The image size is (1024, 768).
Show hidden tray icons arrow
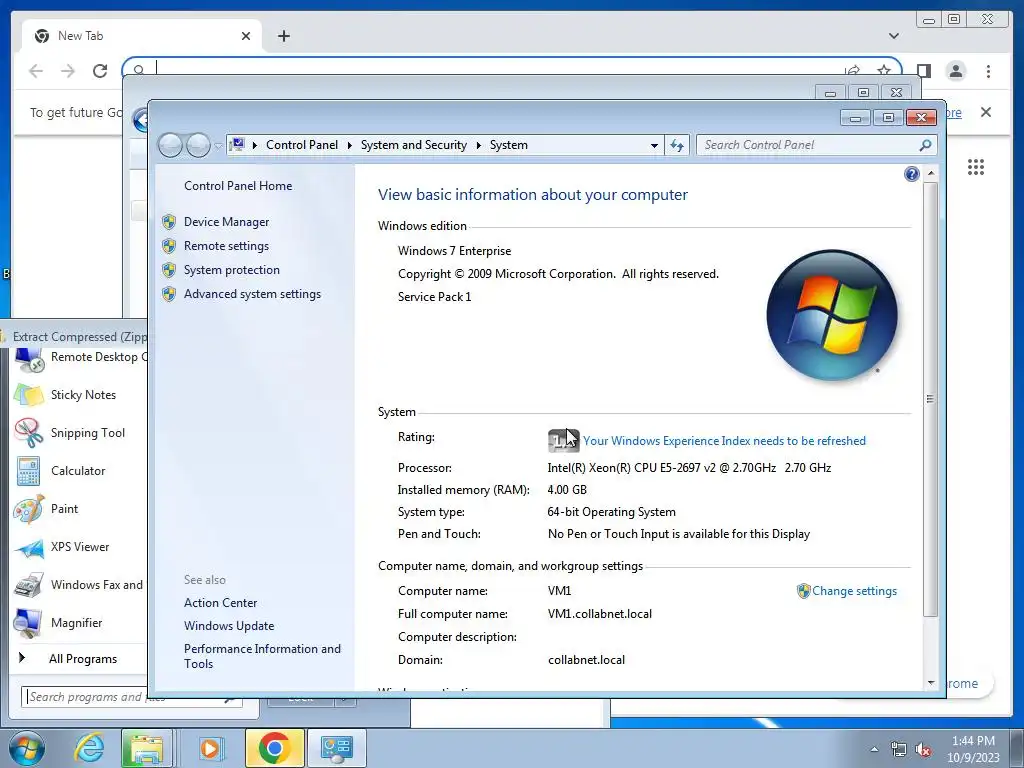[874, 749]
